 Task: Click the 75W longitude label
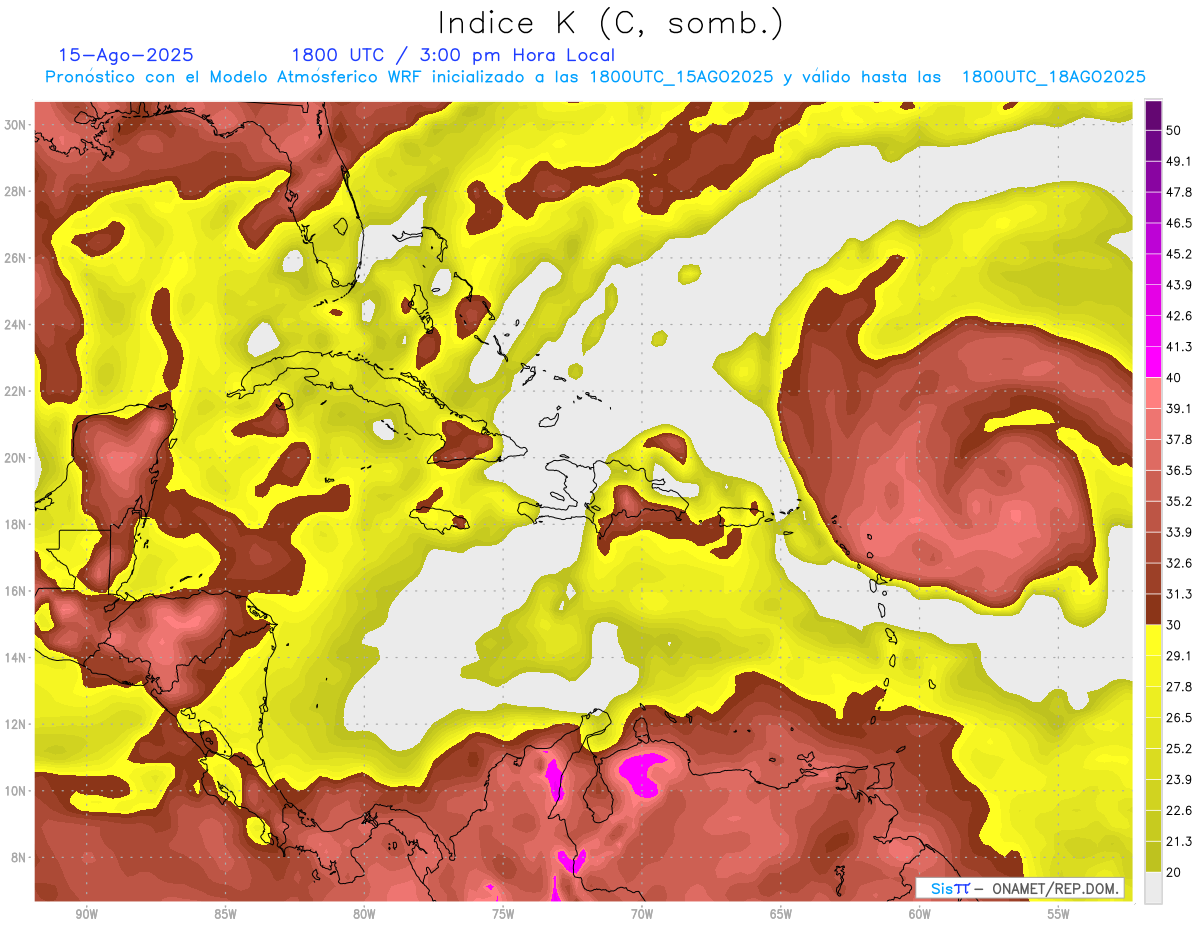[x=503, y=915]
